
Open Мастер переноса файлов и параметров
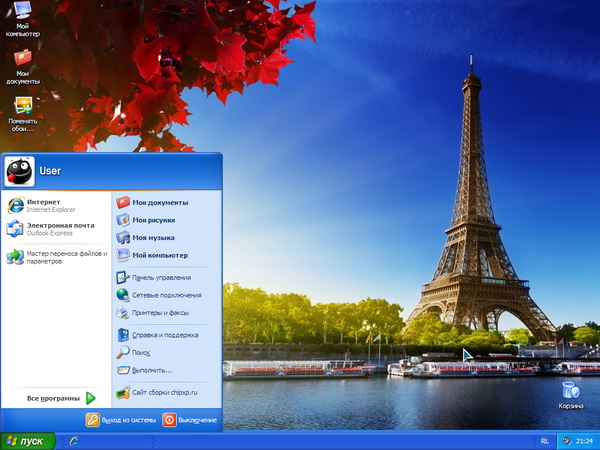pos(55,257)
